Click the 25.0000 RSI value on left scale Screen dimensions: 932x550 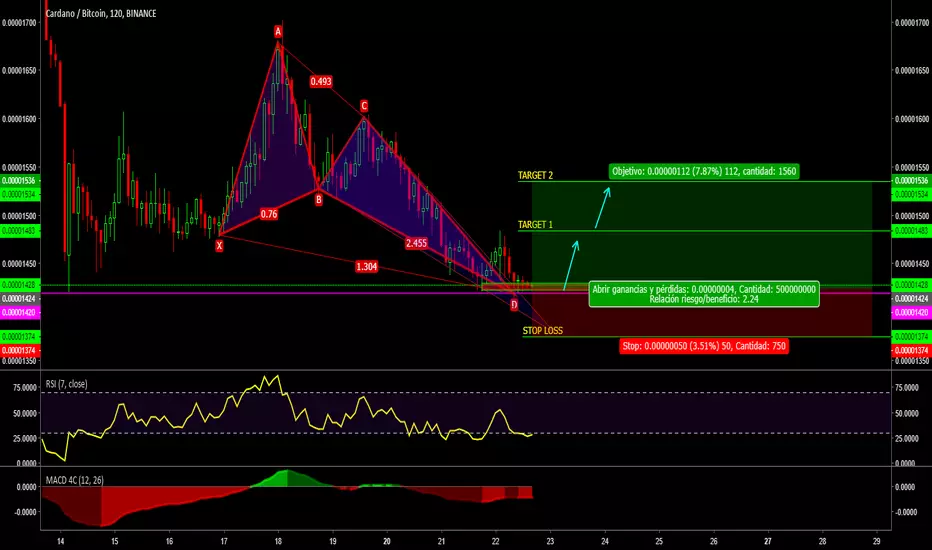(25, 438)
